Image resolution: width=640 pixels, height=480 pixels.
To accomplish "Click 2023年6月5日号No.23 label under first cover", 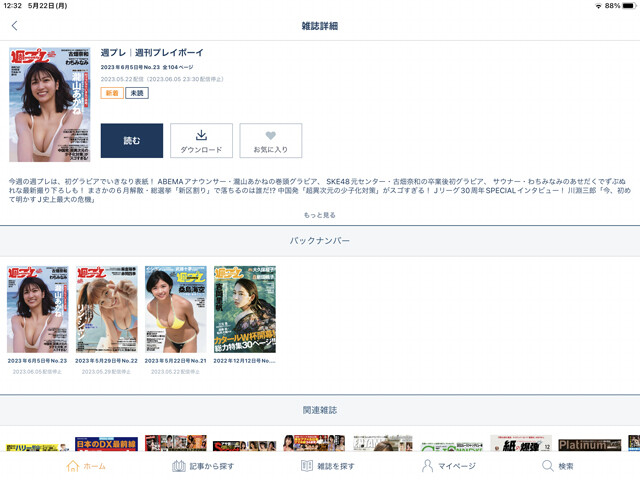I will (37, 361).
